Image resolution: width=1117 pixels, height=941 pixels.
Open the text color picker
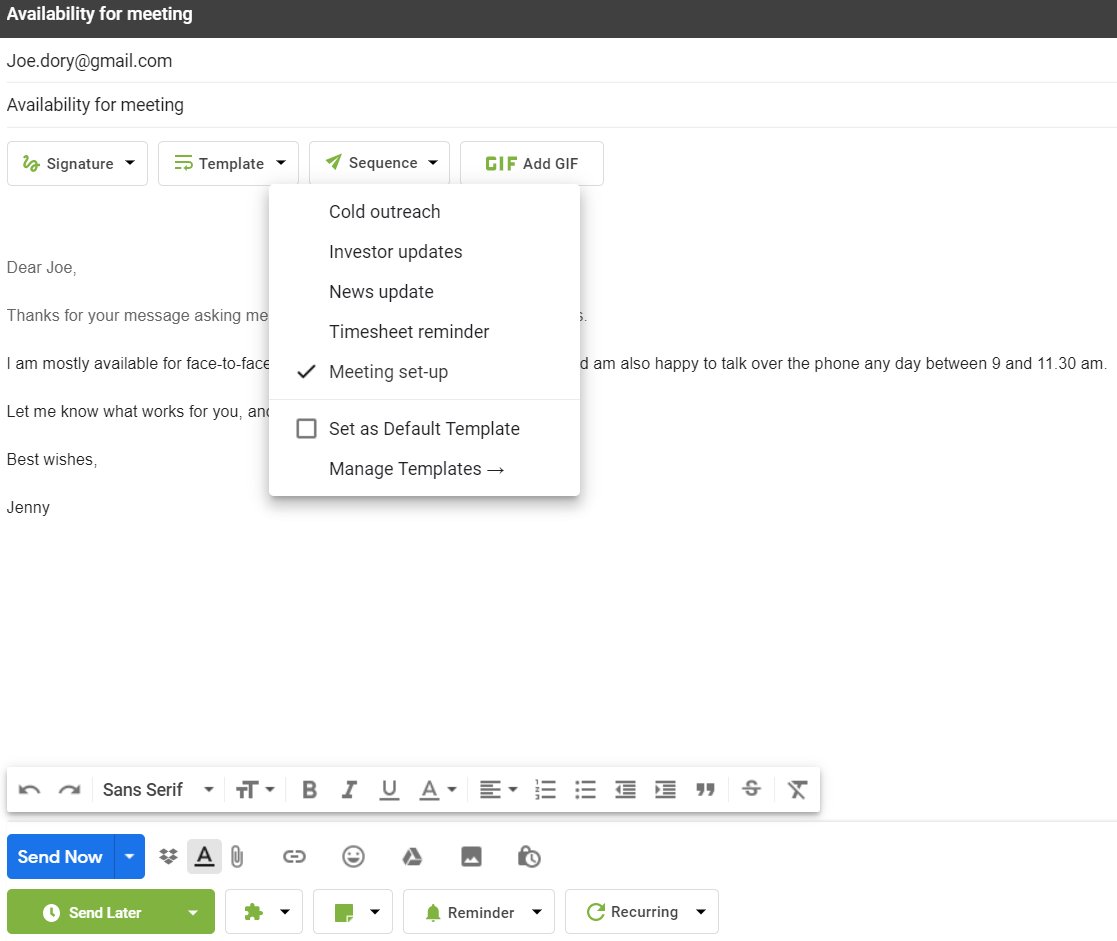pos(437,790)
